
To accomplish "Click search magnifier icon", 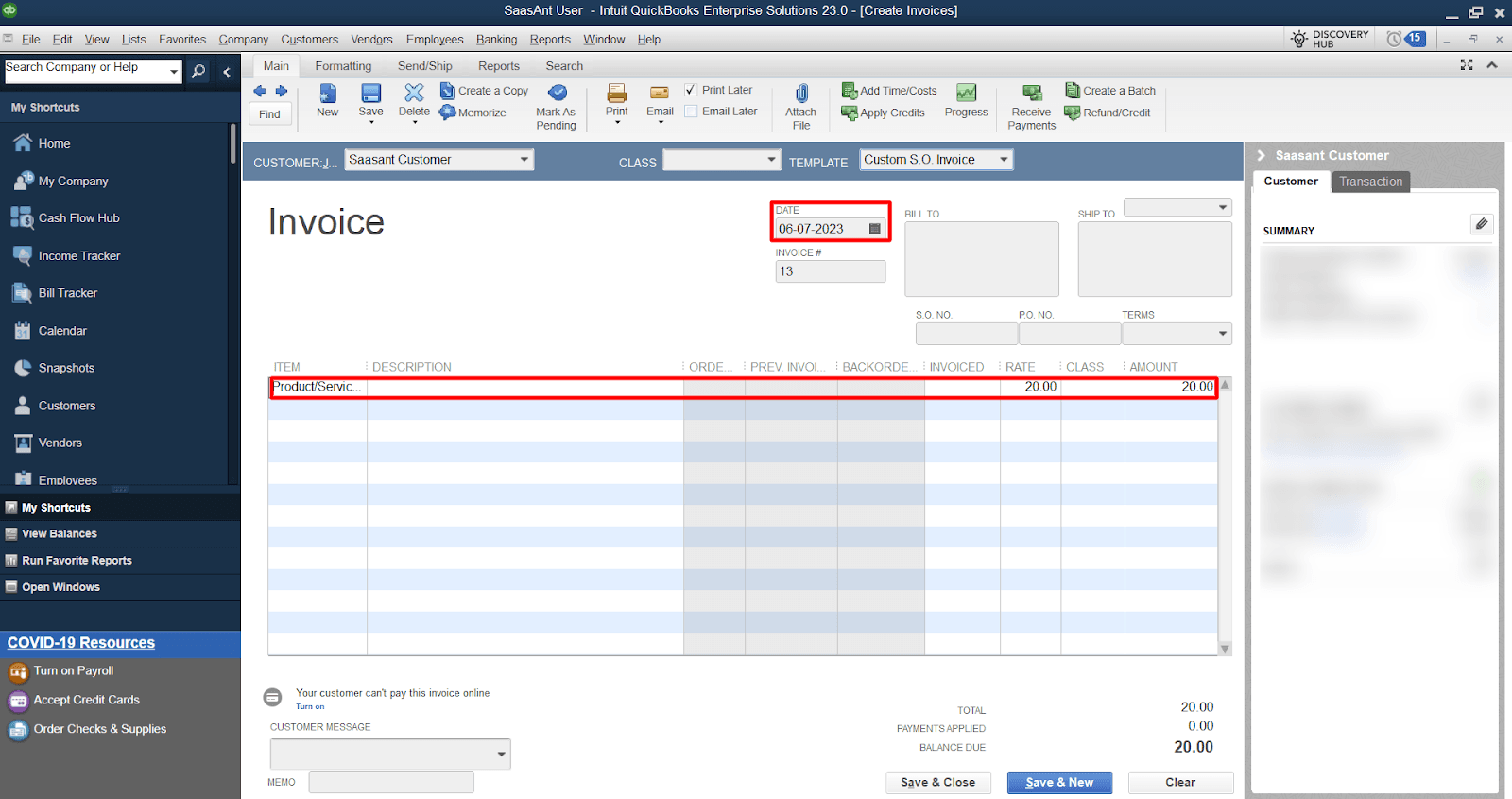I will tap(198, 71).
